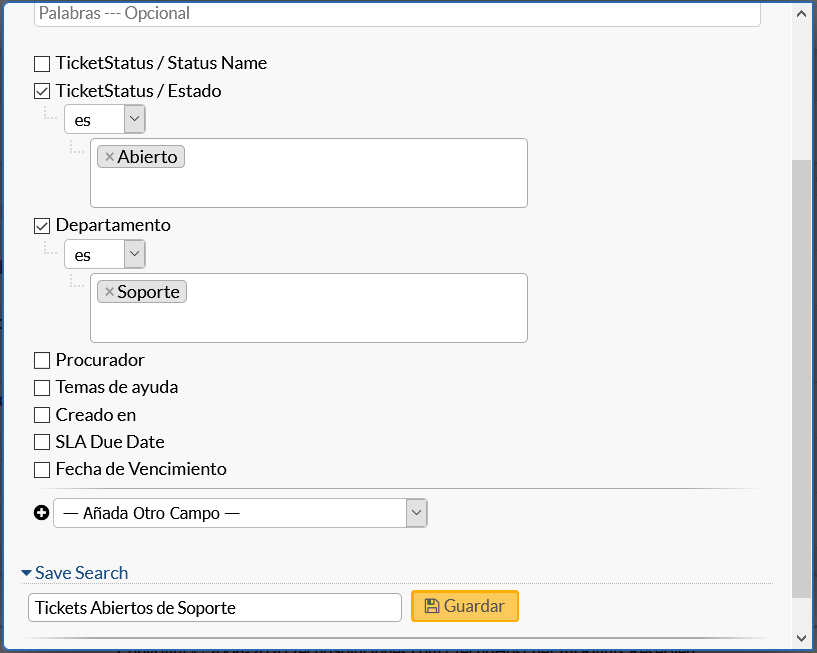Image resolution: width=817 pixels, height=653 pixels.
Task: Check the Procurador checkbox
Action: point(42,360)
